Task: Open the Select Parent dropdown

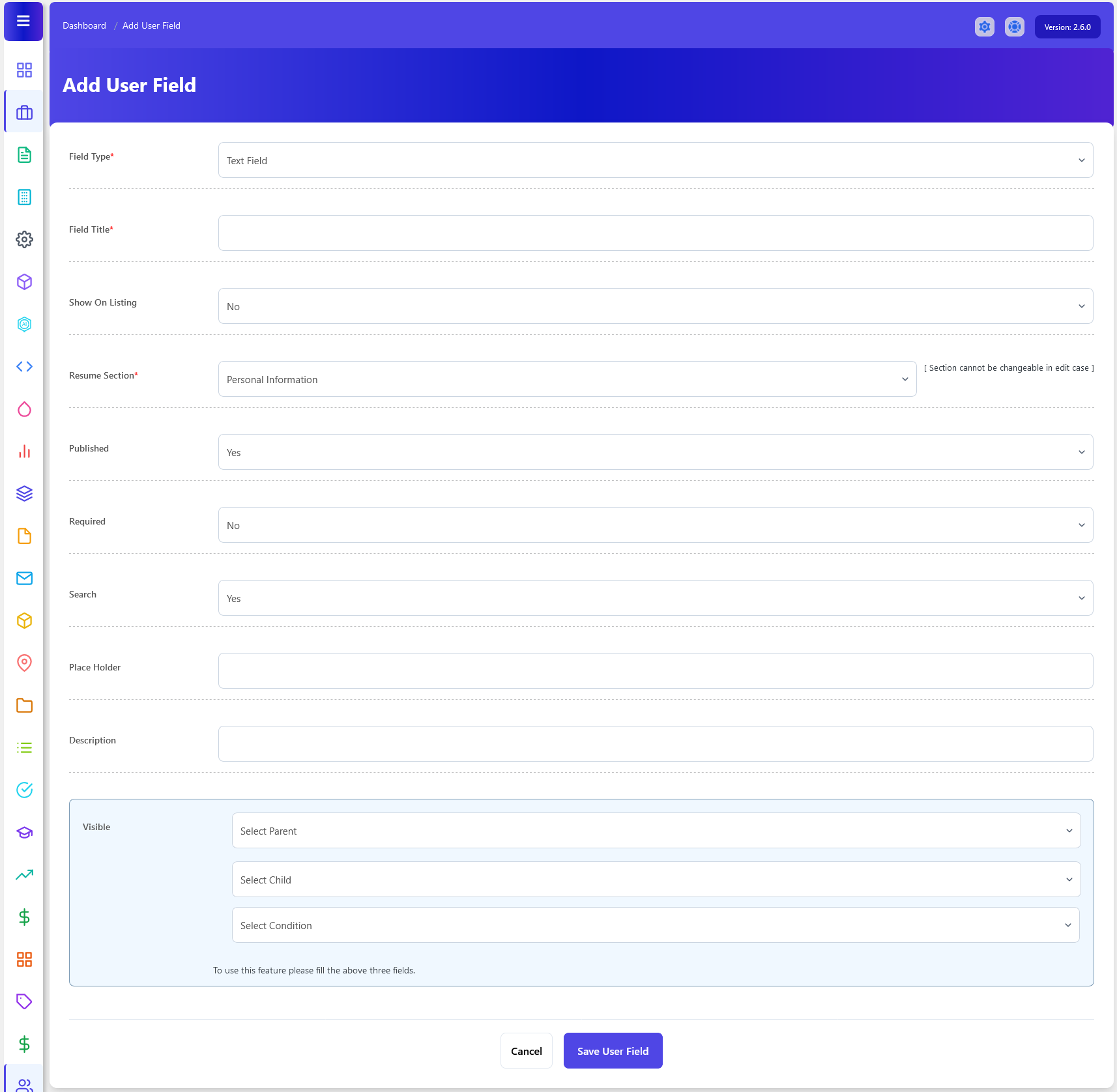Action: 656,831
